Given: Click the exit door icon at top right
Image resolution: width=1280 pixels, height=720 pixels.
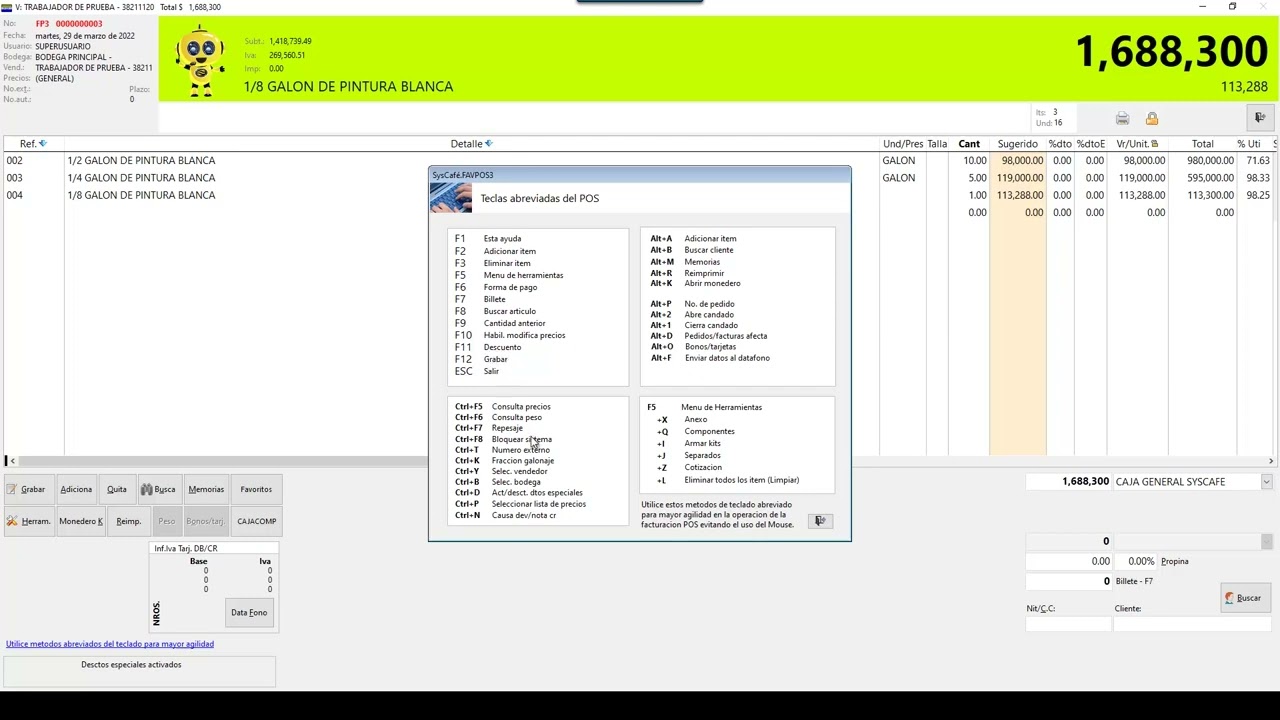Looking at the screenshot, I should tap(1260, 118).
